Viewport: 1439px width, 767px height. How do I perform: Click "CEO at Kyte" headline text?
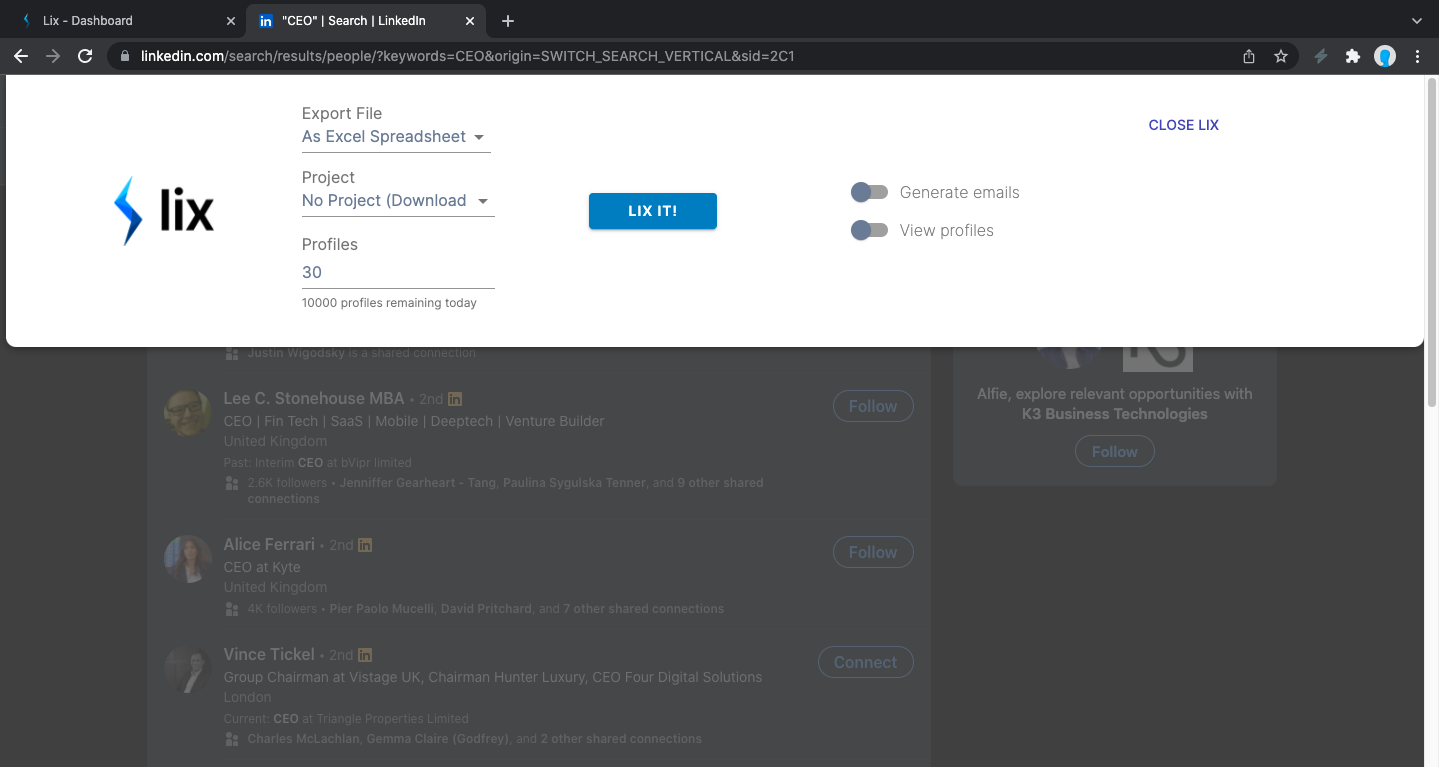262,567
